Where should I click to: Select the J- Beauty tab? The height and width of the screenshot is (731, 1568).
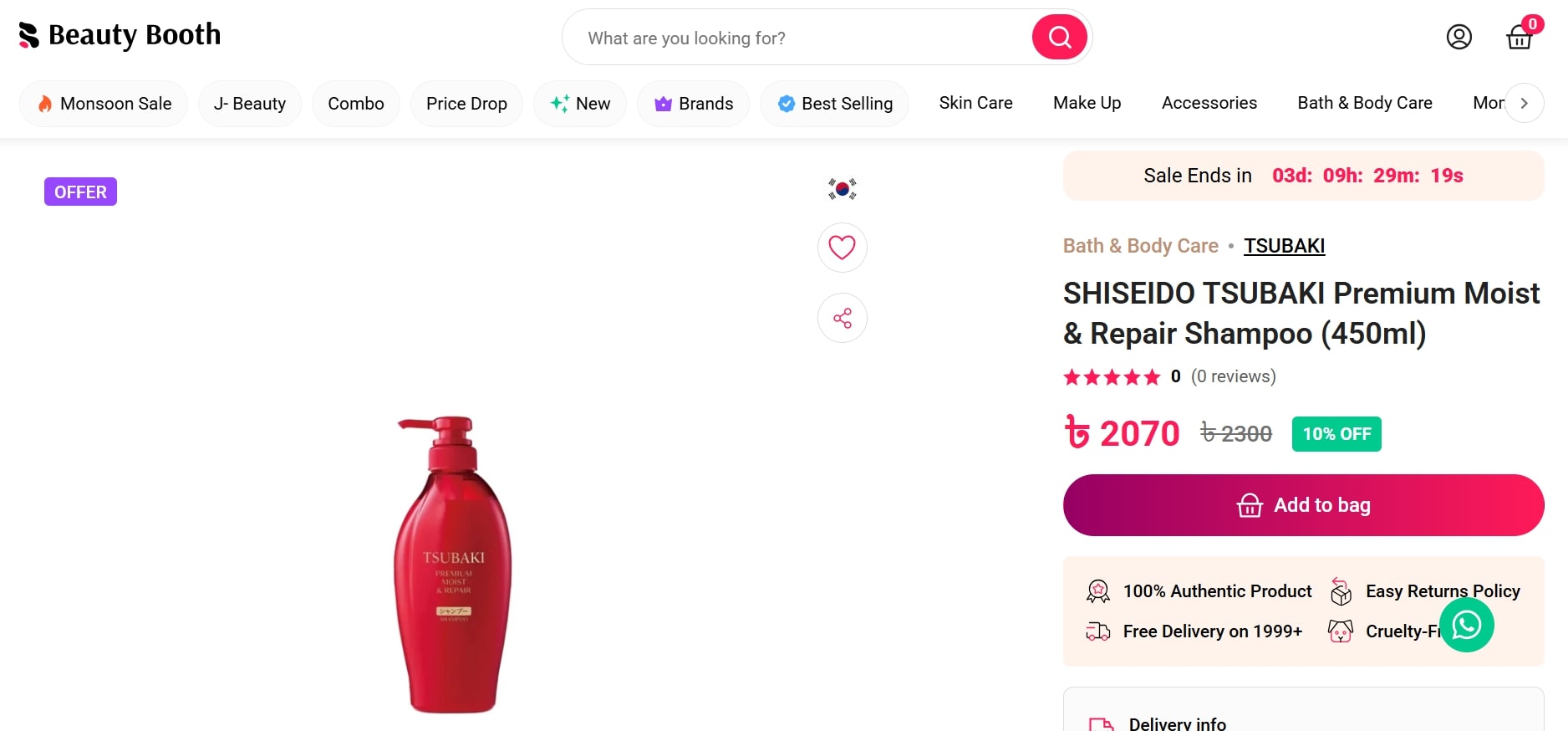pyautogui.click(x=249, y=104)
